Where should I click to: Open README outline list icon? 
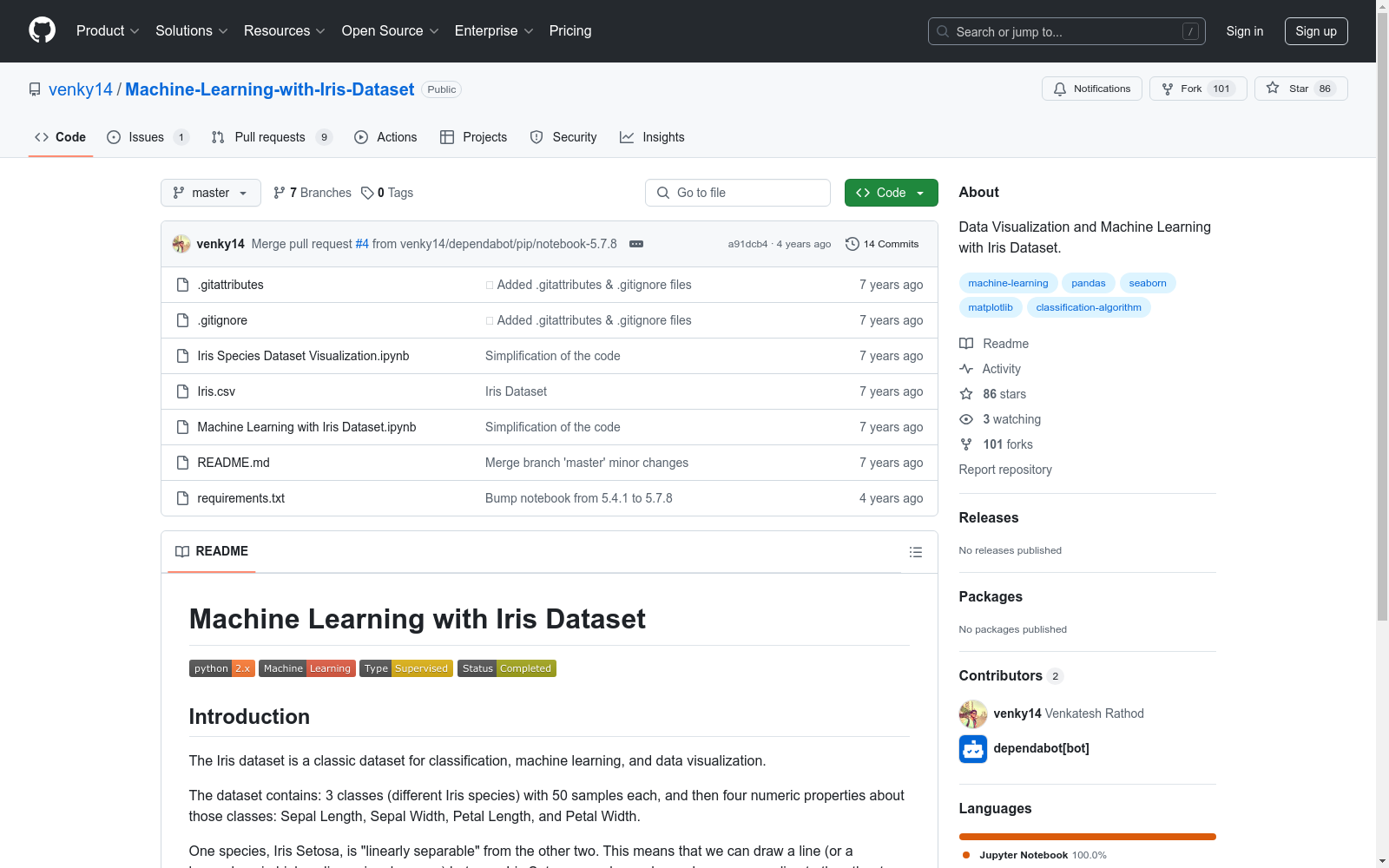click(915, 552)
